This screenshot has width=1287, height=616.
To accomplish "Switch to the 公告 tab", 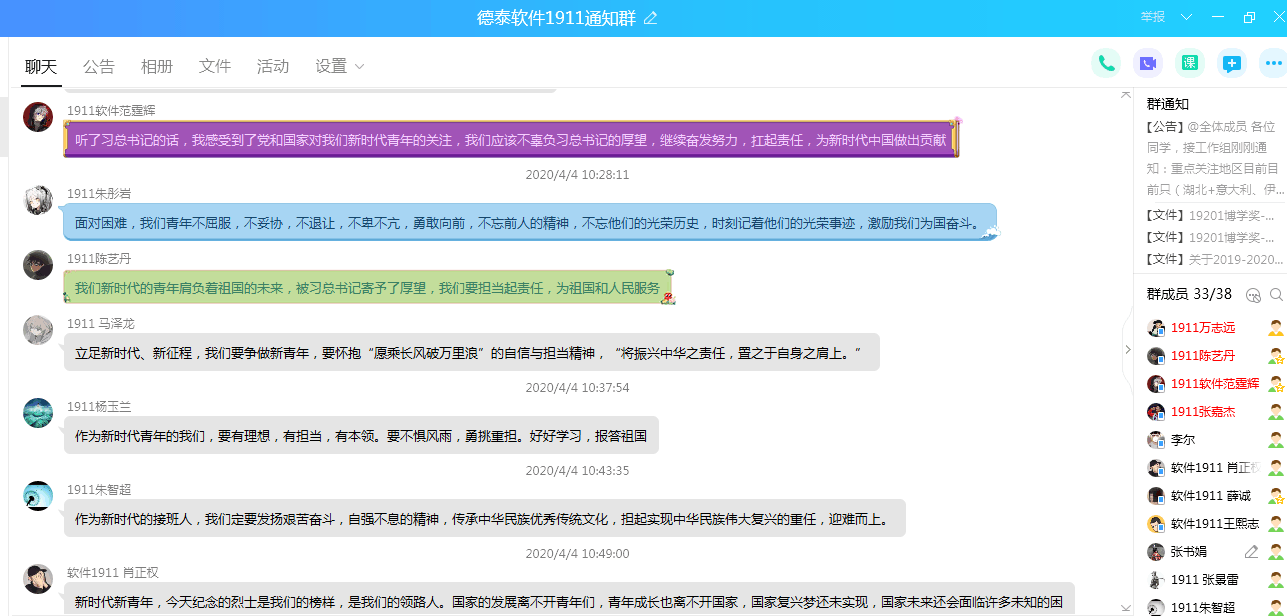I will pos(98,66).
